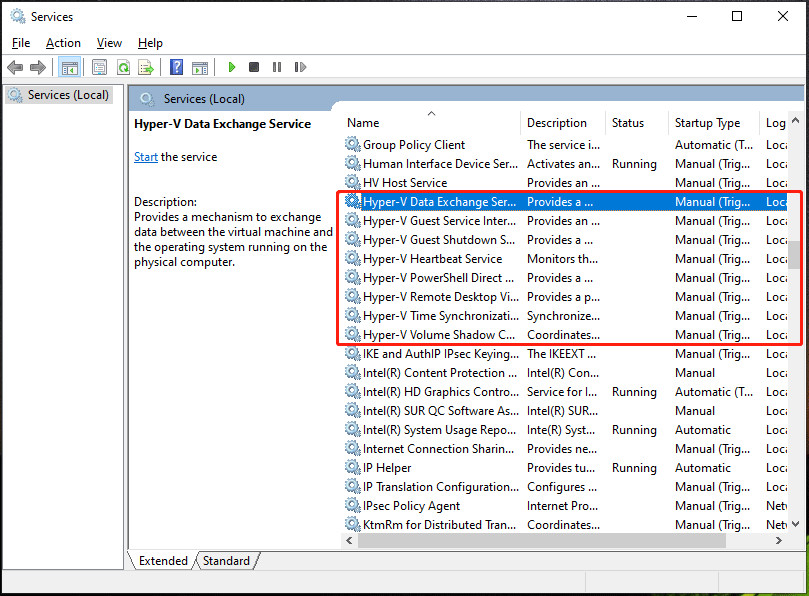809x596 pixels.
Task: Maximize the Services window
Action: pyautogui.click(x=737, y=17)
